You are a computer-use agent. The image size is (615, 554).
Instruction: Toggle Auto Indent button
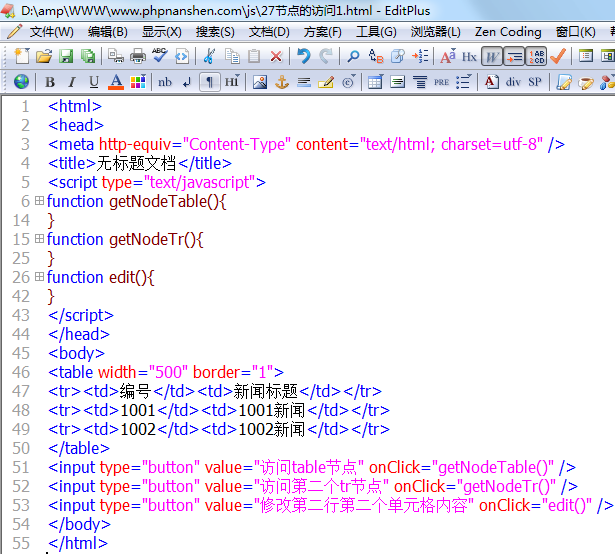click(514, 57)
